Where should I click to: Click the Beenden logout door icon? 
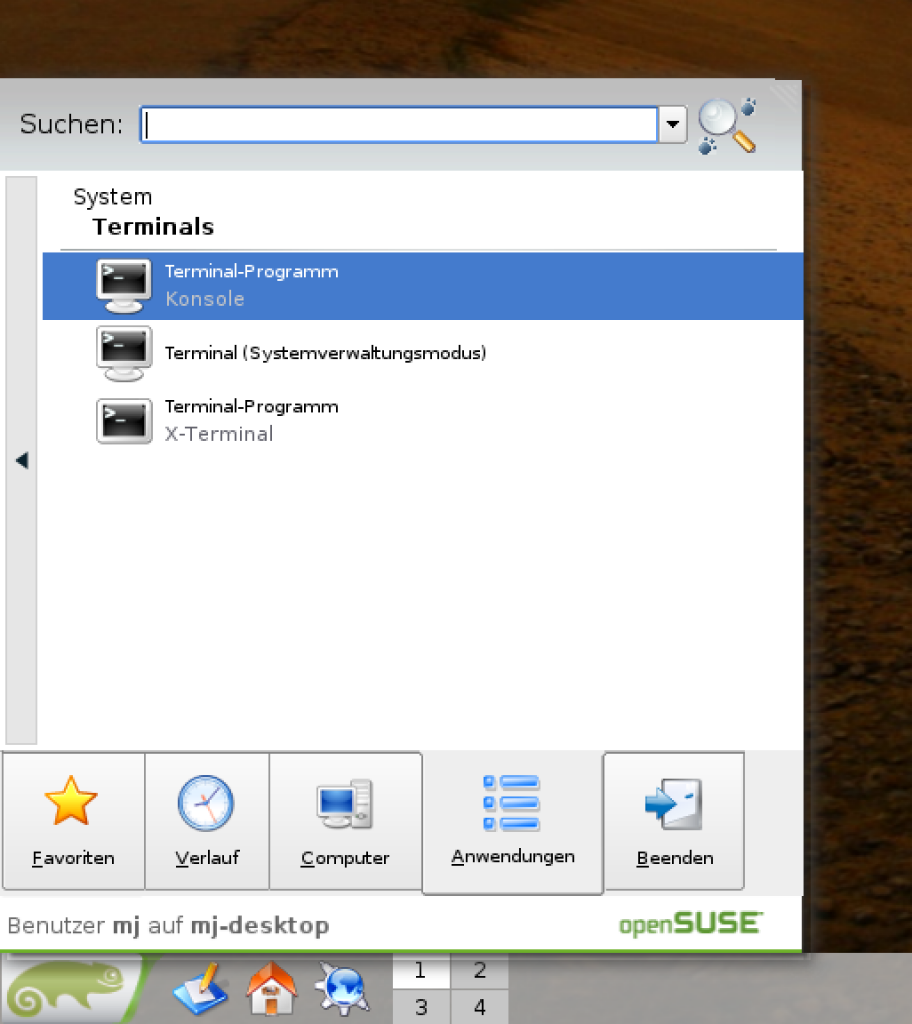pyautogui.click(x=674, y=804)
